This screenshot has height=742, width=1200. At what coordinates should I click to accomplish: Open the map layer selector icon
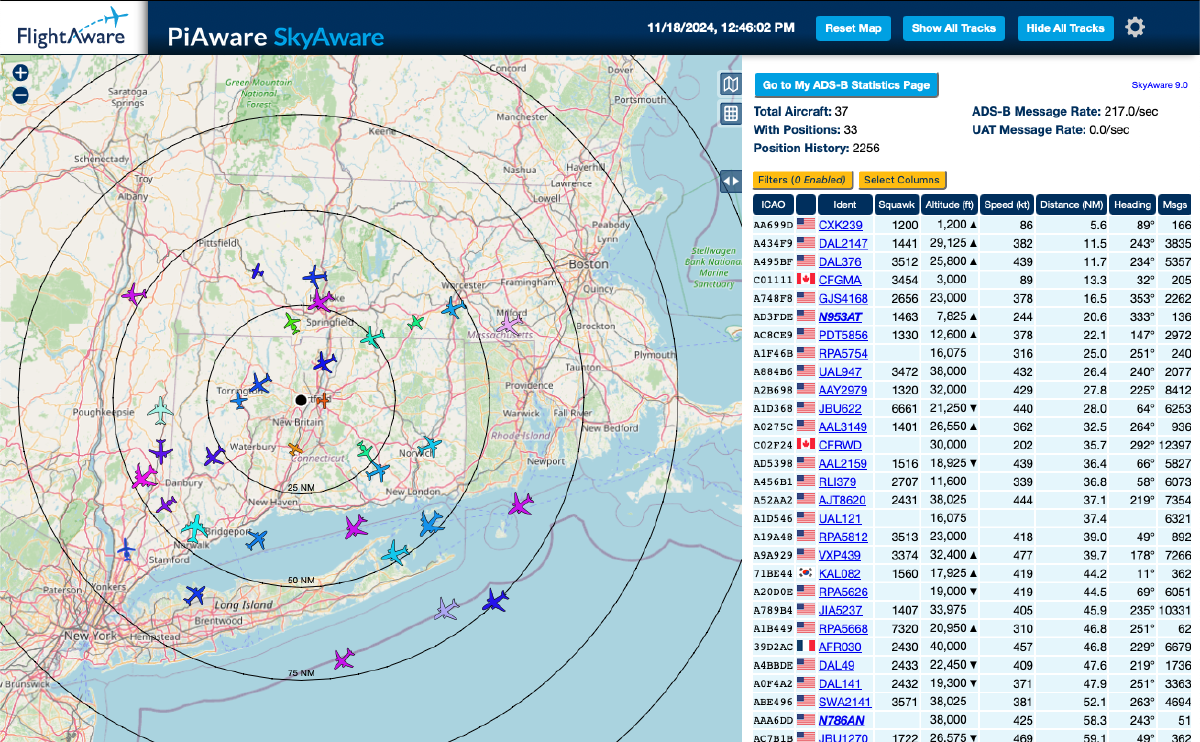733,85
